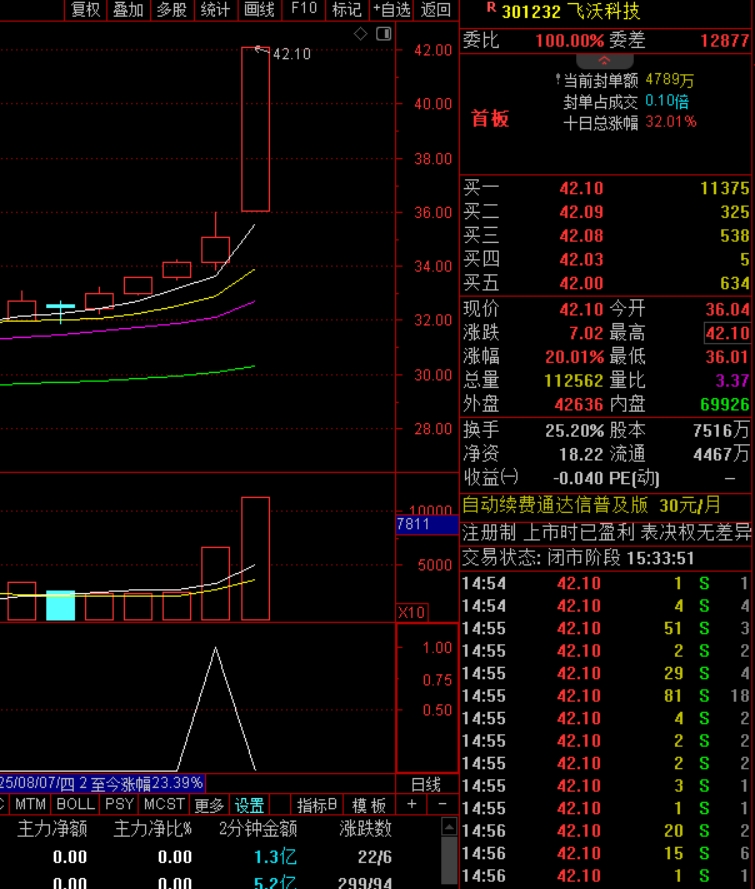Select the 多股 multi-stock view
The image size is (755, 889).
click(172, 10)
